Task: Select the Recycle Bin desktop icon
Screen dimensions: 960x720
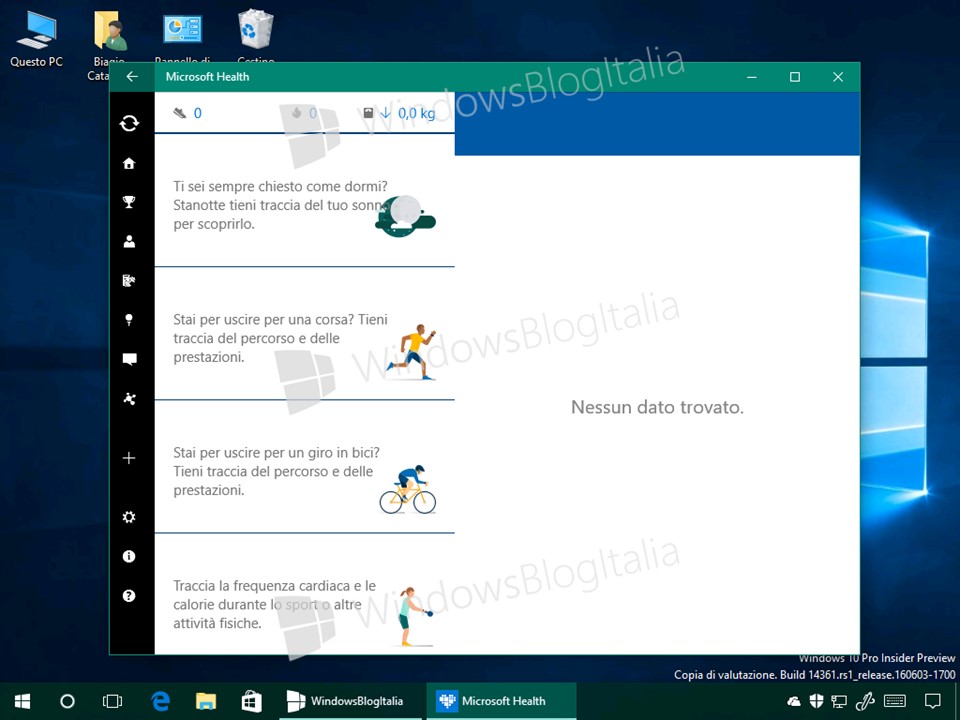Action: click(255, 37)
